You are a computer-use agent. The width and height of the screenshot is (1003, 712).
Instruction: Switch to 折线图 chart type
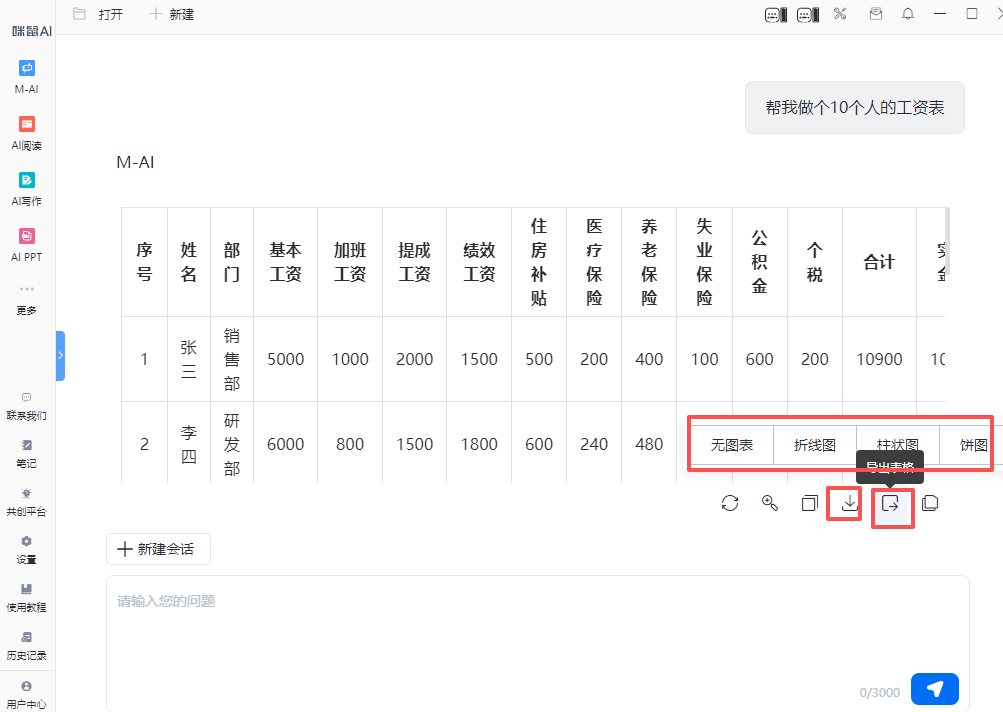tap(815, 445)
